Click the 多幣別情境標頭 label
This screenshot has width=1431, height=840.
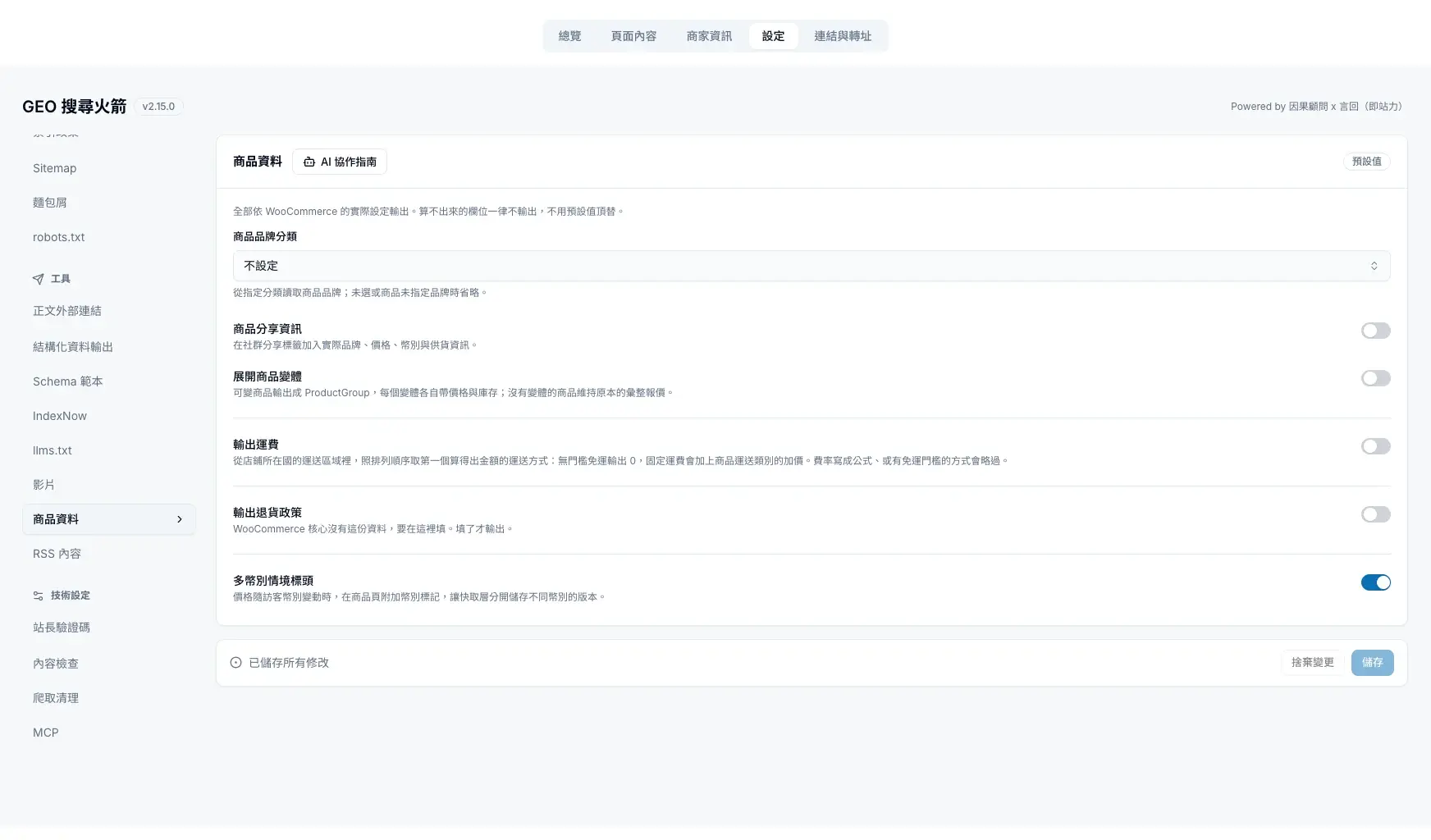click(x=273, y=581)
